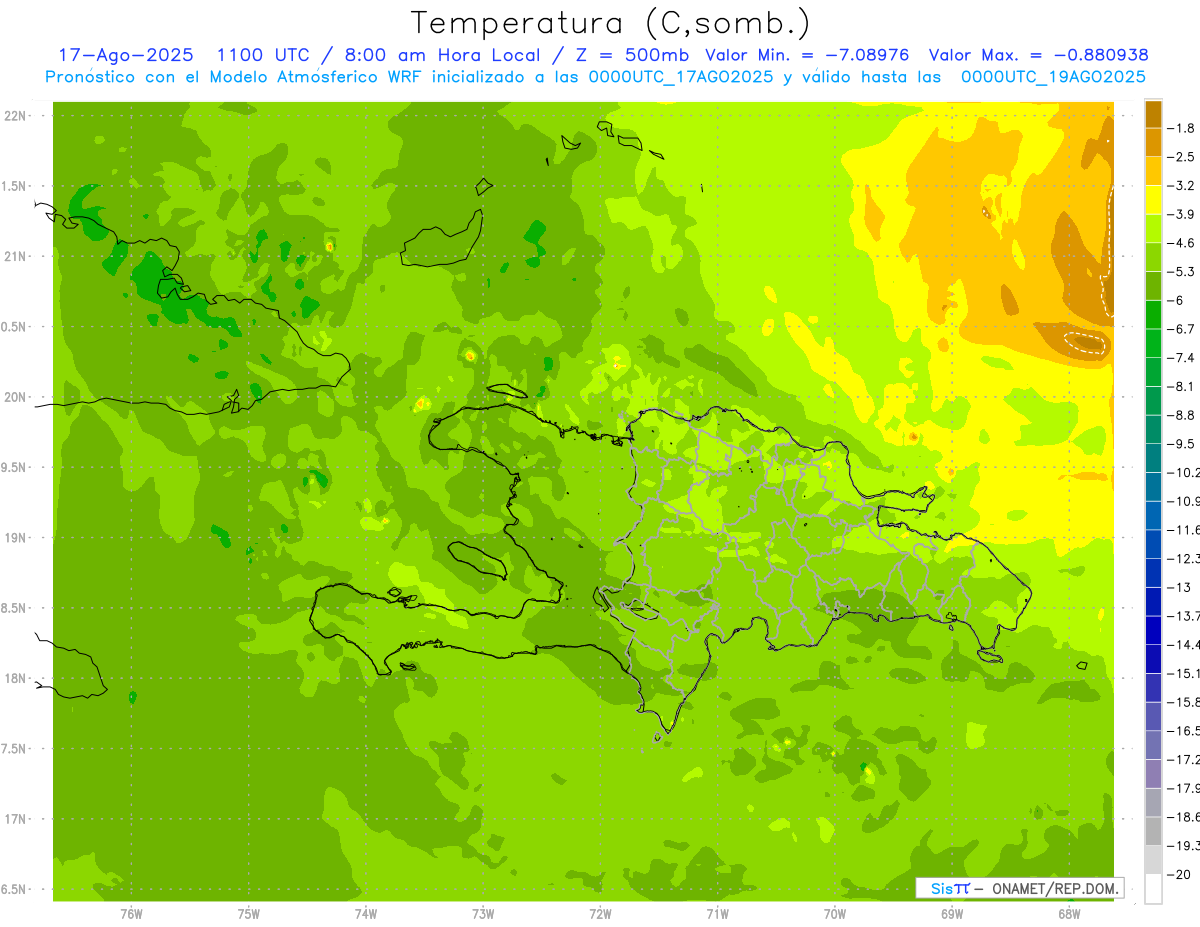This screenshot has width=1200, height=927.
Task: Click colorbar value '-9.5'
Action: click(1182, 444)
